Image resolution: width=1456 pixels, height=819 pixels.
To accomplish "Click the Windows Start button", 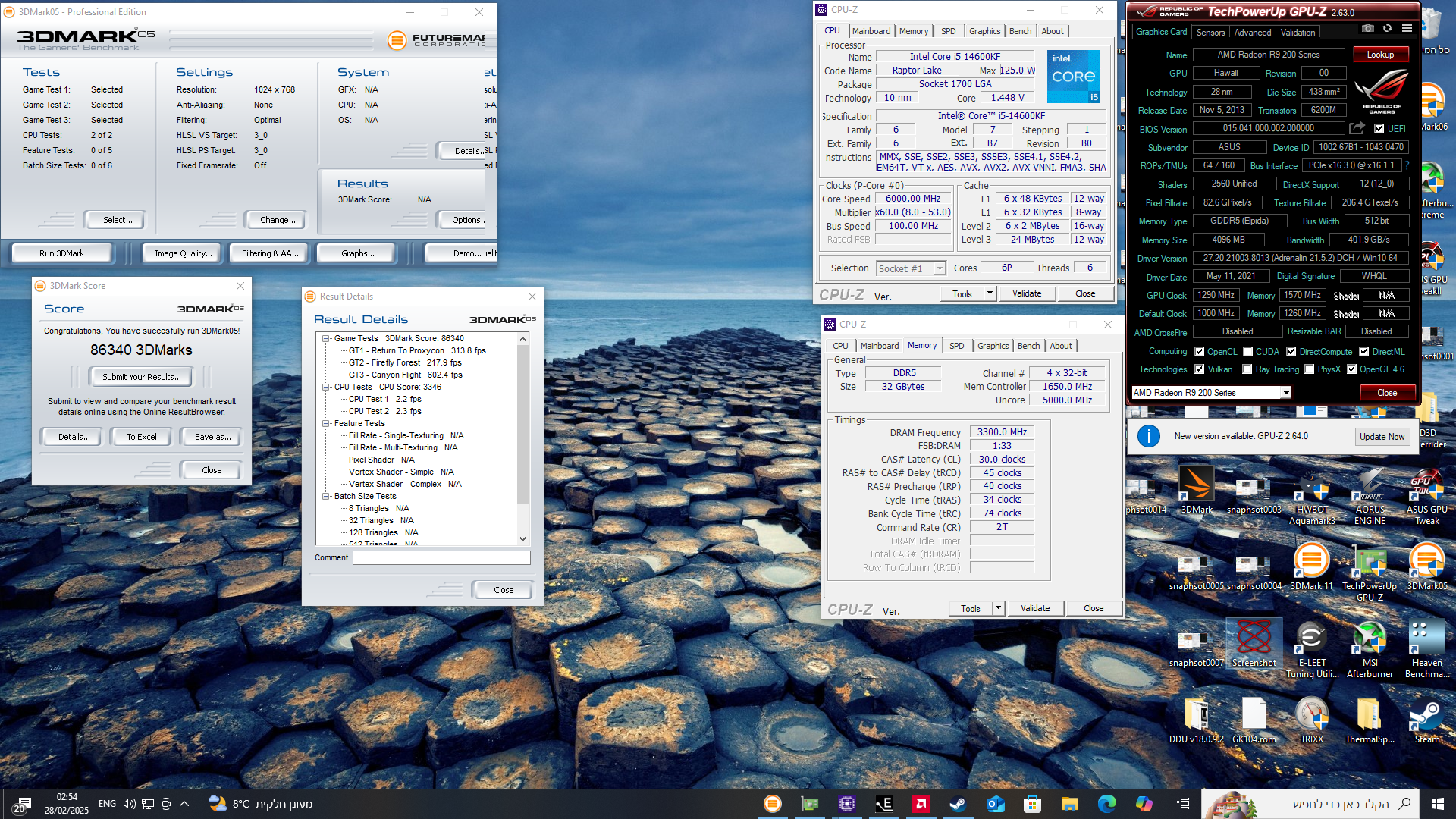I will coord(1437,804).
